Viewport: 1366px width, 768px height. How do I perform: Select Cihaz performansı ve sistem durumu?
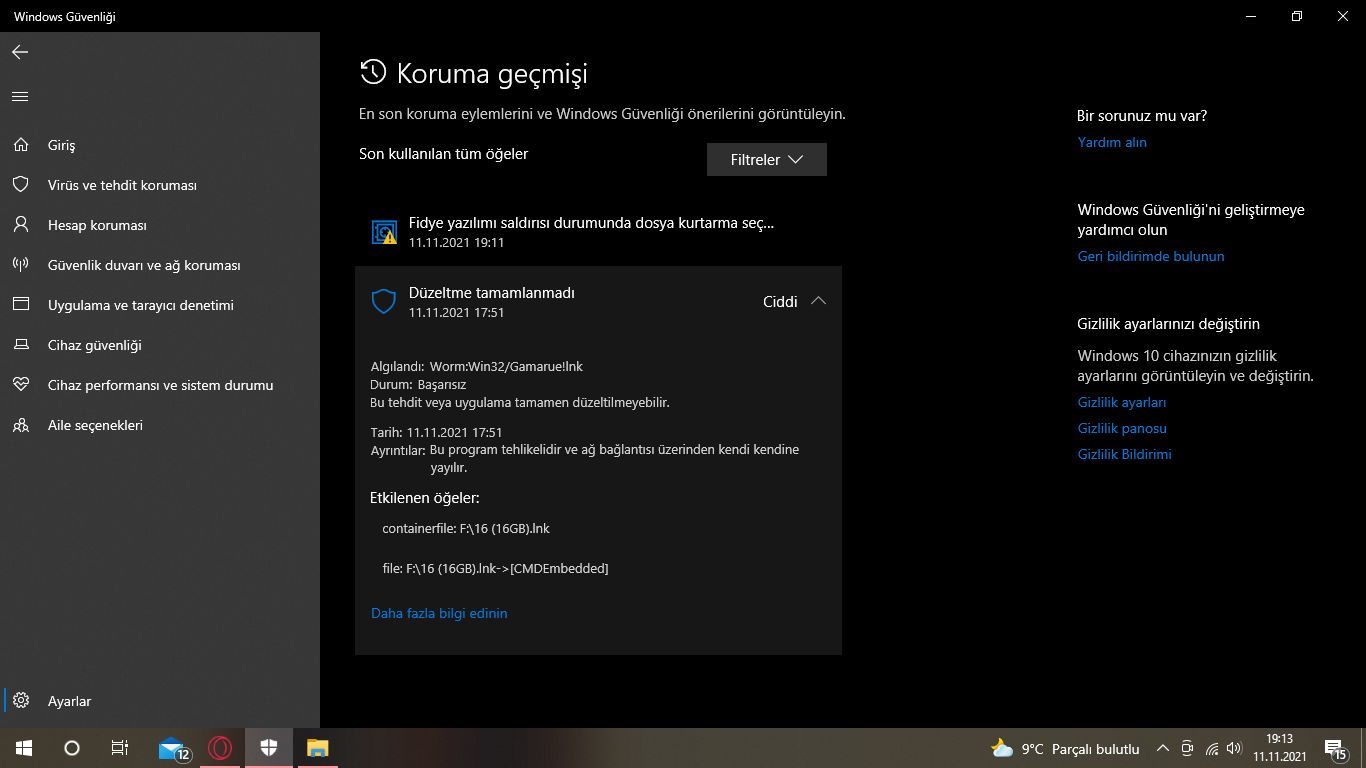click(160, 385)
